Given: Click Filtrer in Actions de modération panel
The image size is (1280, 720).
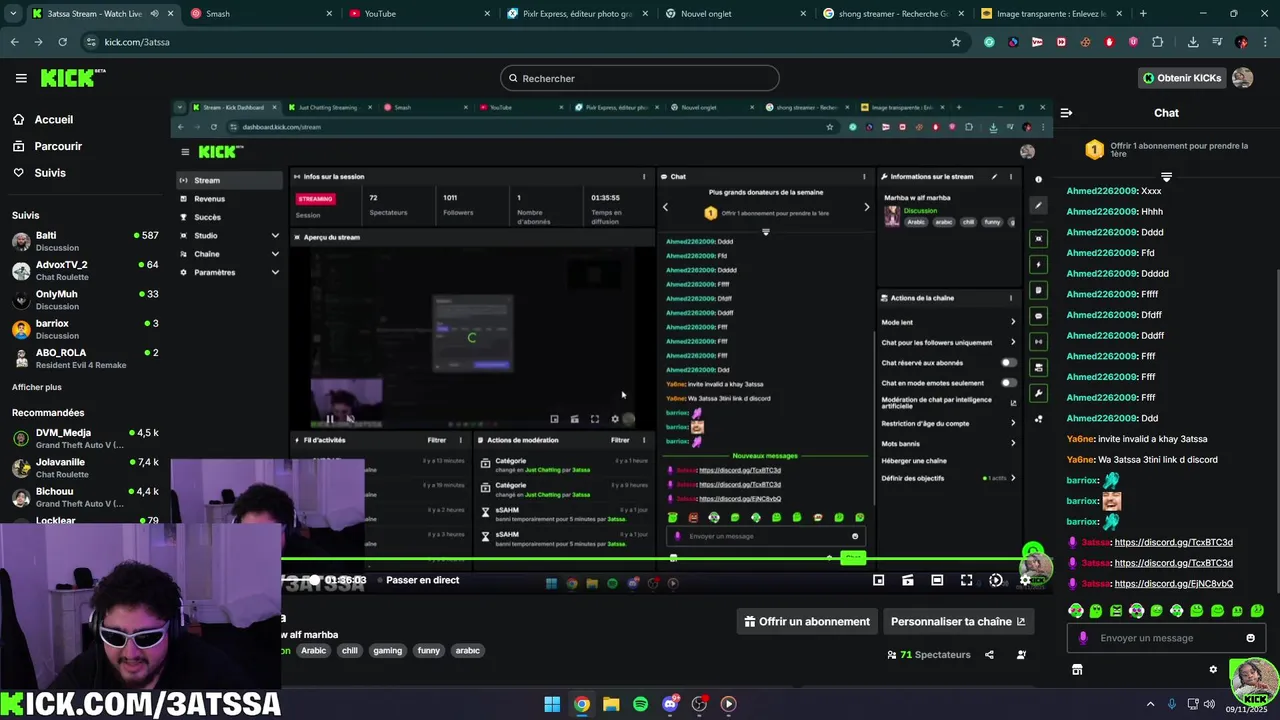Looking at the screenshot, I should click(x=620, y=440).
